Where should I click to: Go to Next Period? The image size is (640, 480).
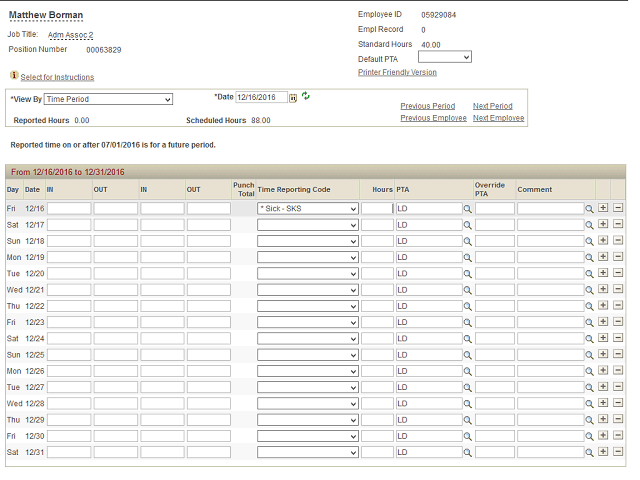click(492, 106)
